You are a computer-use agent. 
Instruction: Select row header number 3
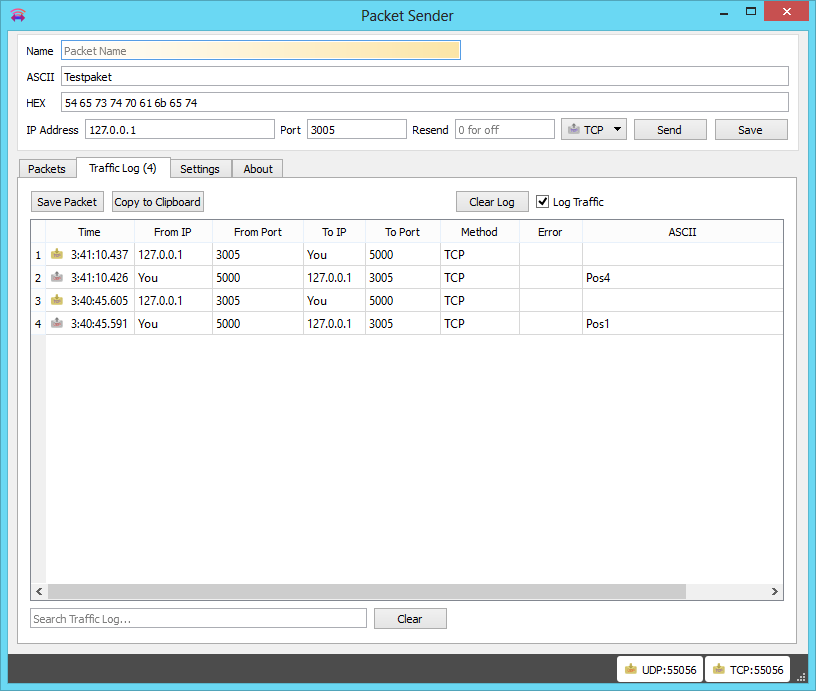[38, 301]
